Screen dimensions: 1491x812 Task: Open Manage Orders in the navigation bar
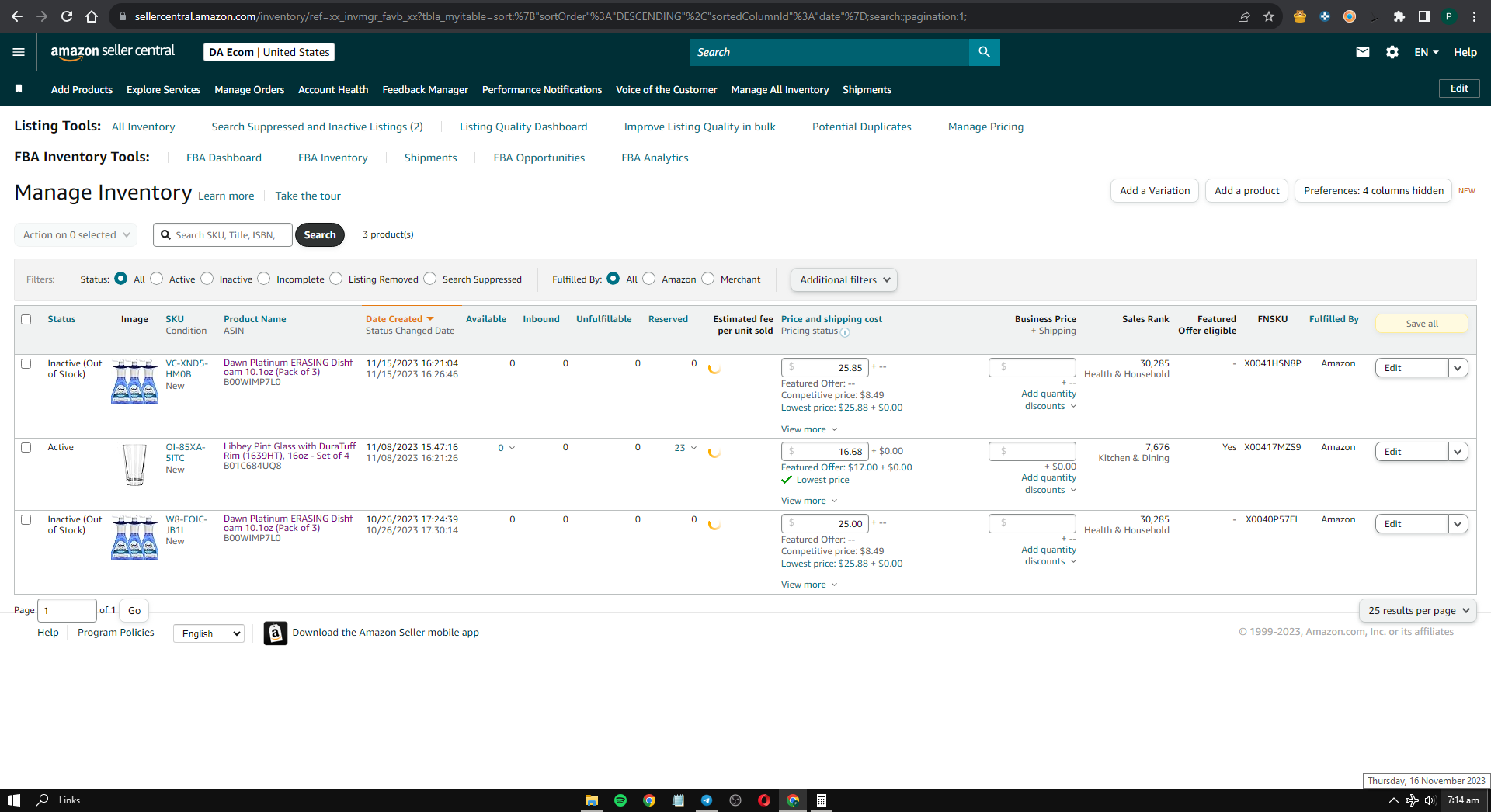[x=249, y=90]
